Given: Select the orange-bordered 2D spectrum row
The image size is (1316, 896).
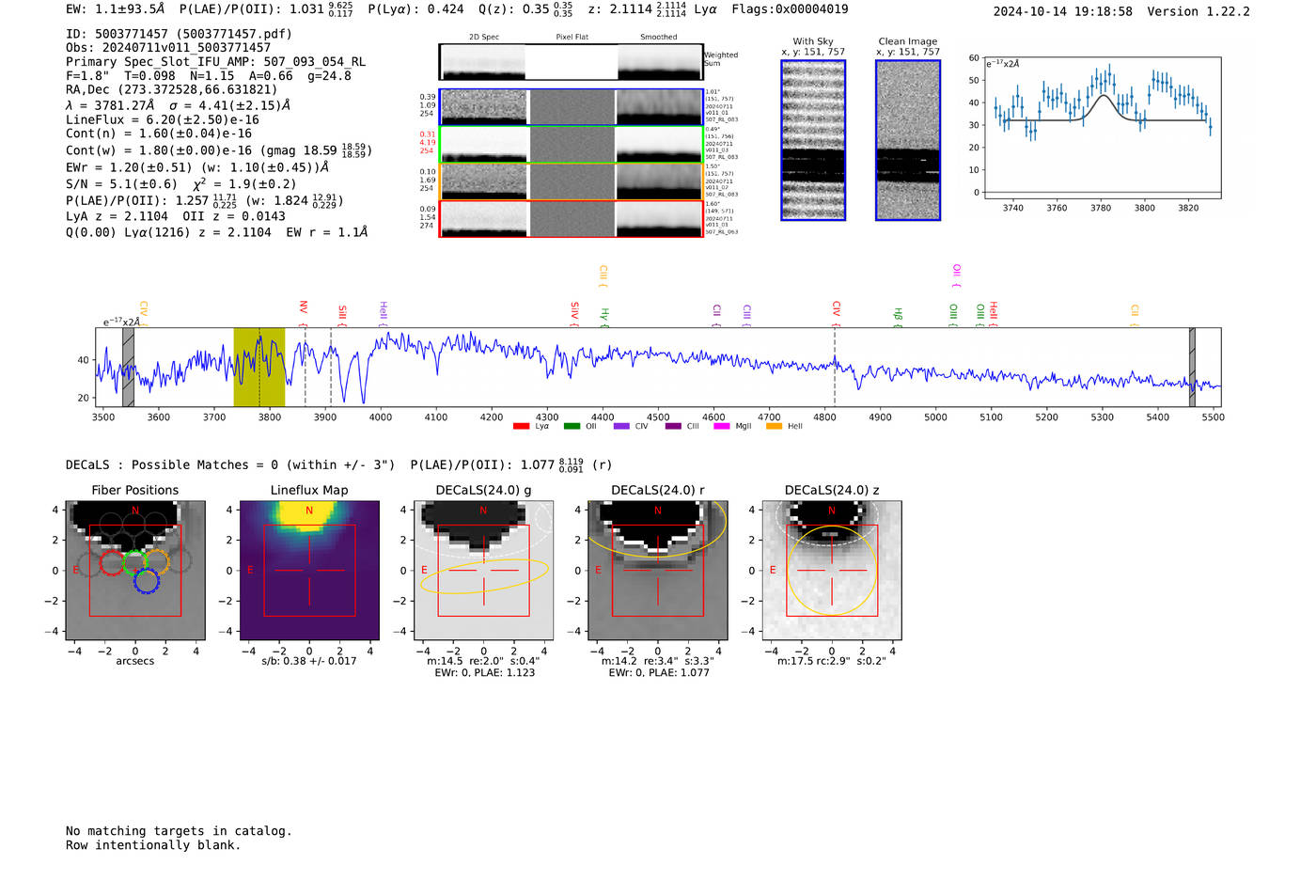Looking at the screenshot, I should pos(572,181).
